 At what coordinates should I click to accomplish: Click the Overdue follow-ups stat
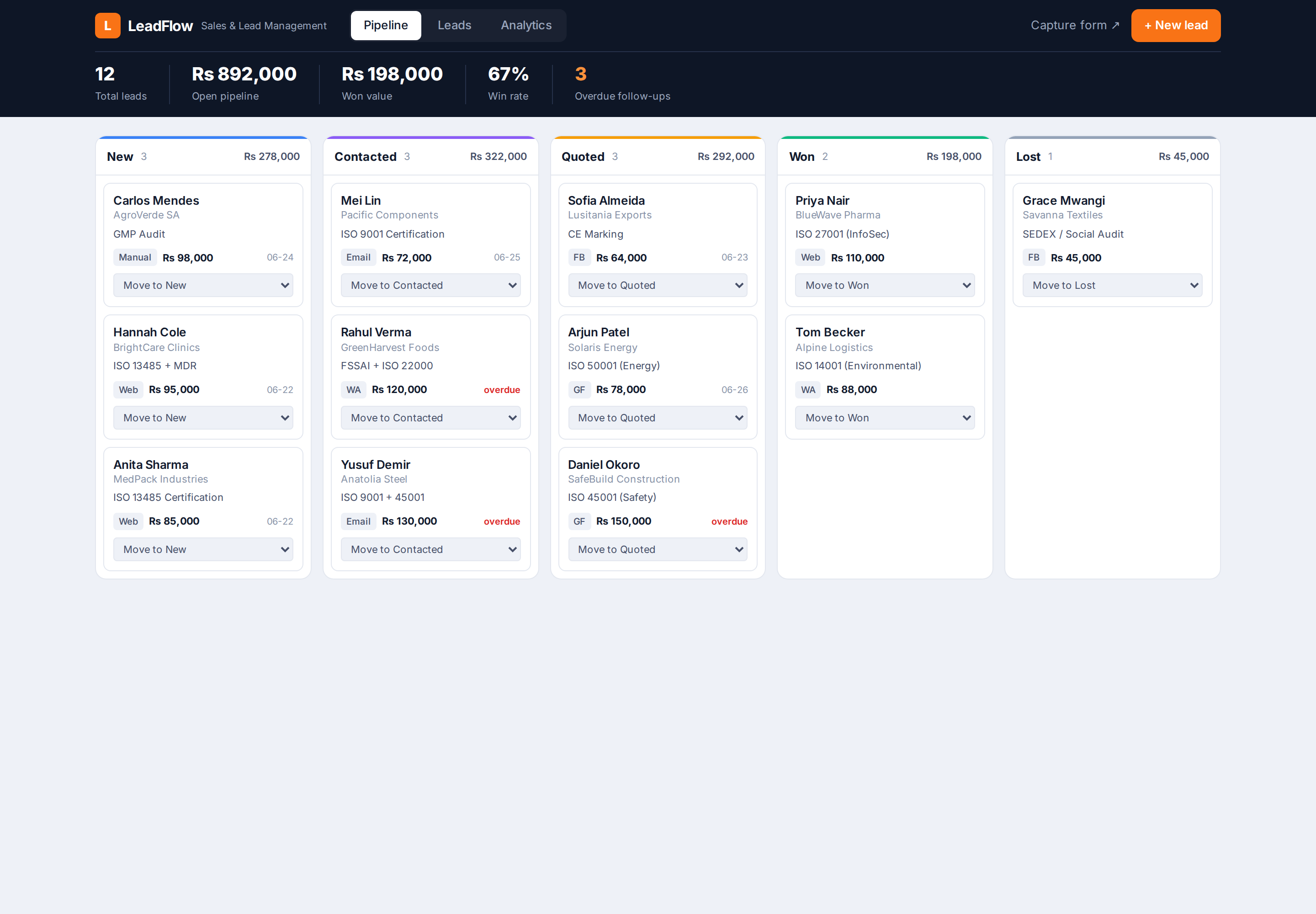click(x=622, y=84)
